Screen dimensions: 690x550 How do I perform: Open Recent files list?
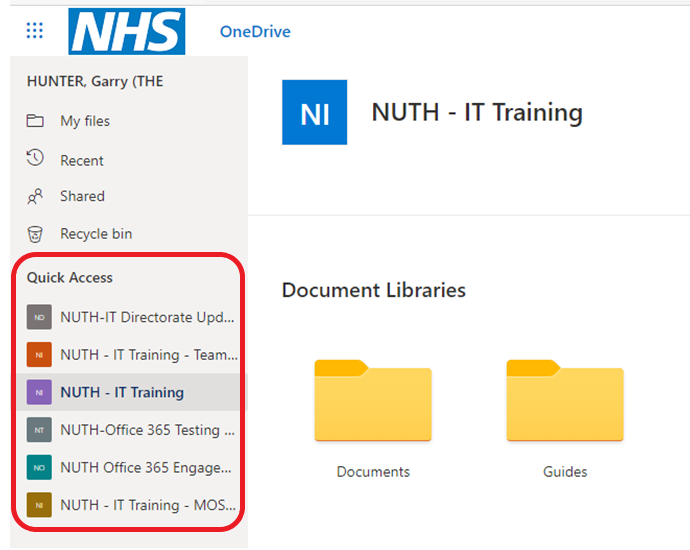pos(82,161)
